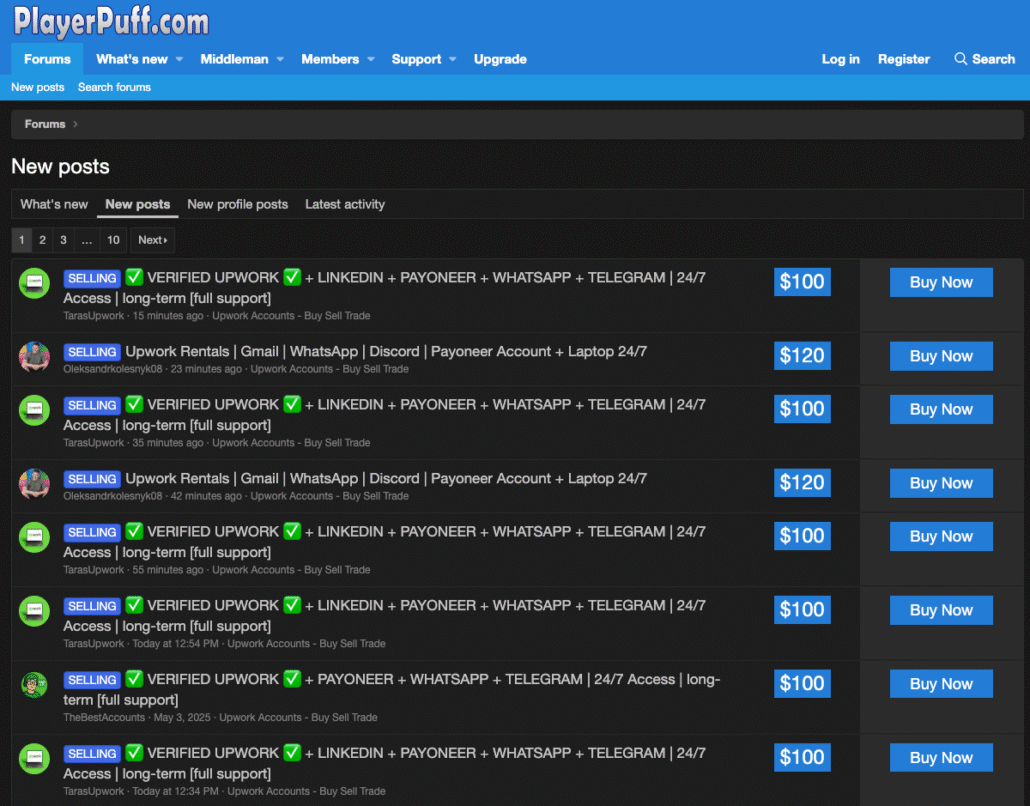Image resolution: width=1030 pixels, height=806 pixels.
Task: Click the Next page button
Action: [x=152, y=240]
